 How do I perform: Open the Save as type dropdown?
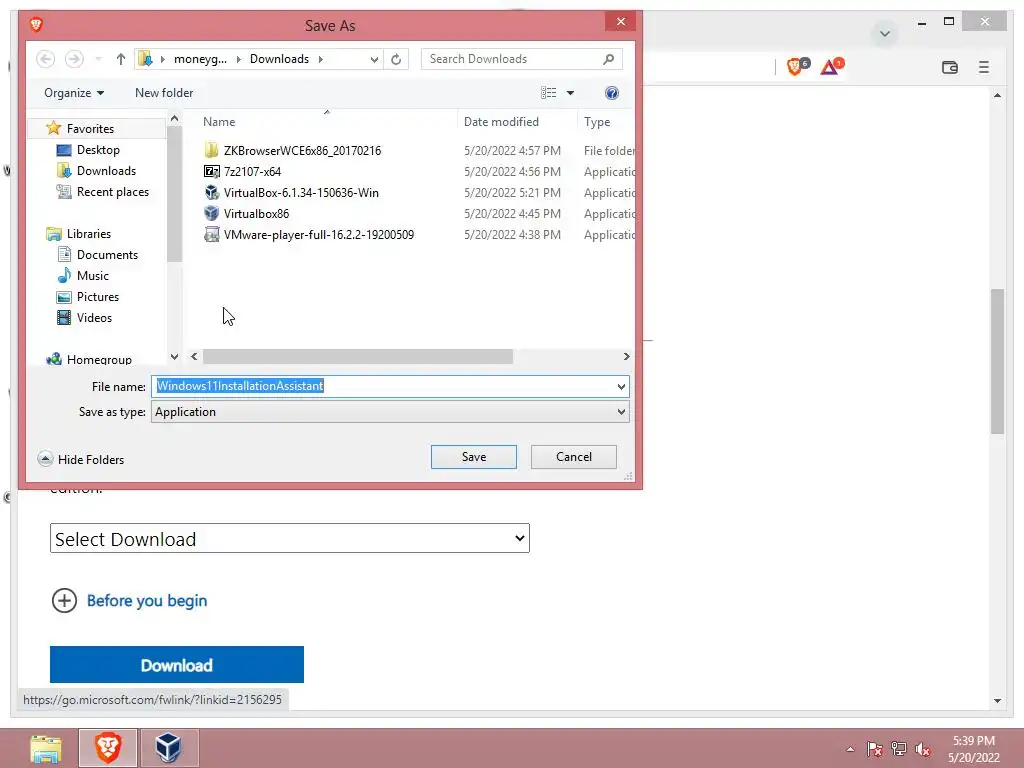click(390, 412)
